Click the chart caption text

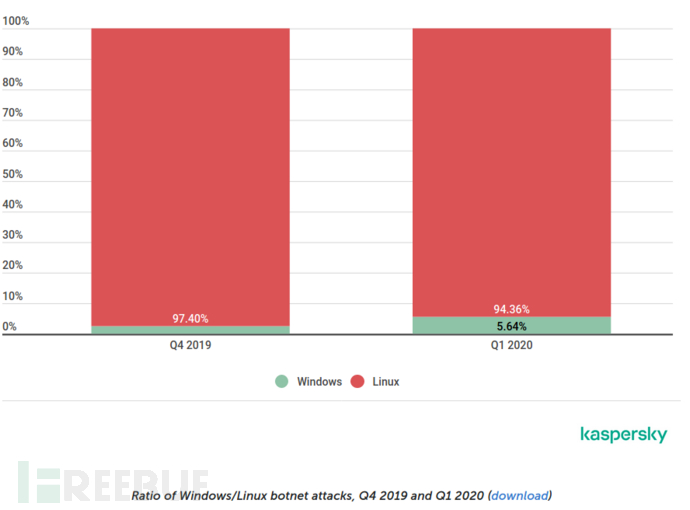pyautogui.click(x=308, y=495)
